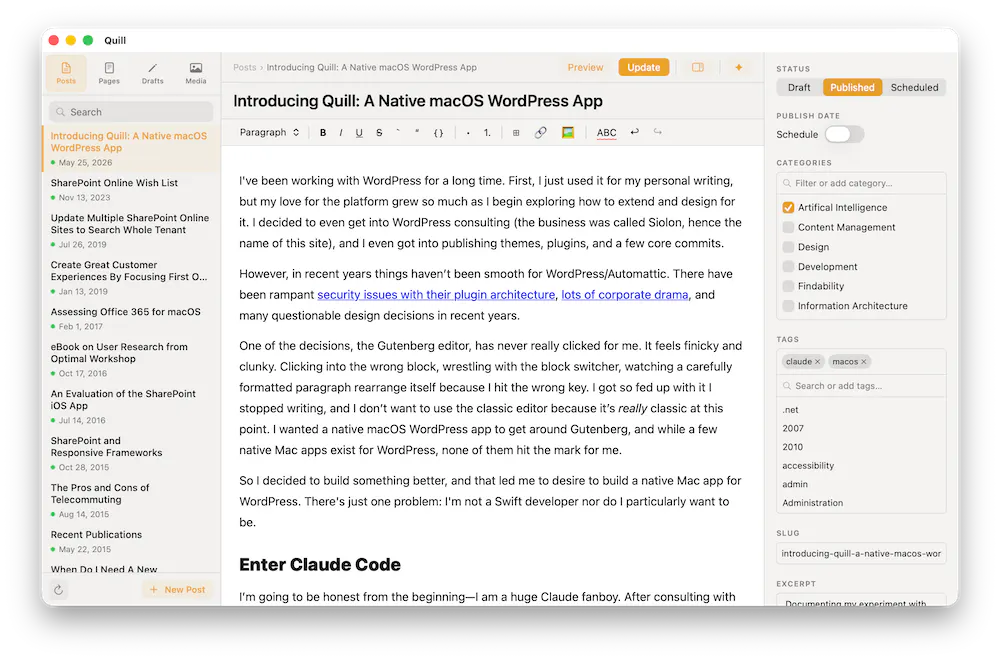Open eBook on User Research post
This screenshot has width=1000, height=661.
click(131, 359)
